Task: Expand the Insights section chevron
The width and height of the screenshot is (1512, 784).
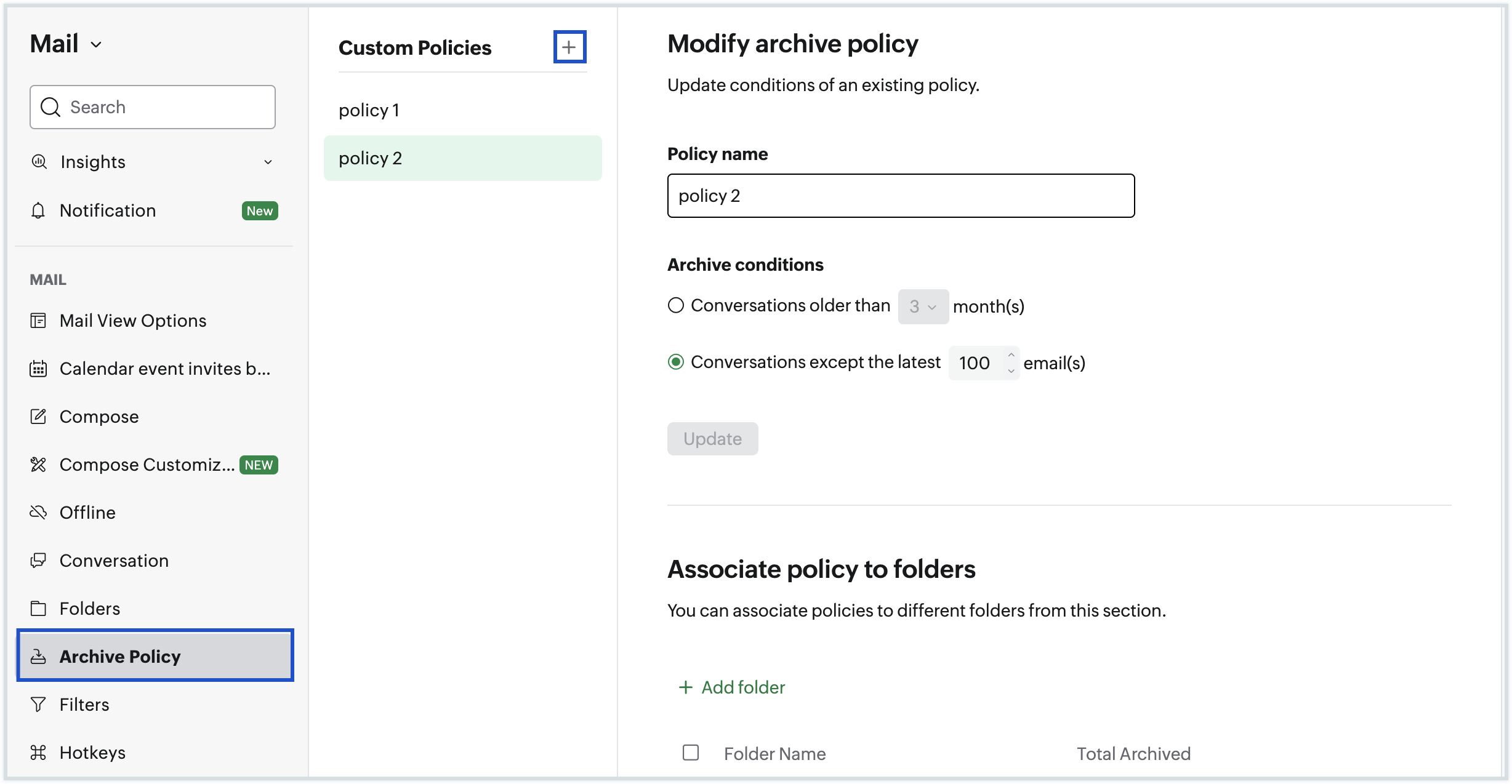Action: 268,162
